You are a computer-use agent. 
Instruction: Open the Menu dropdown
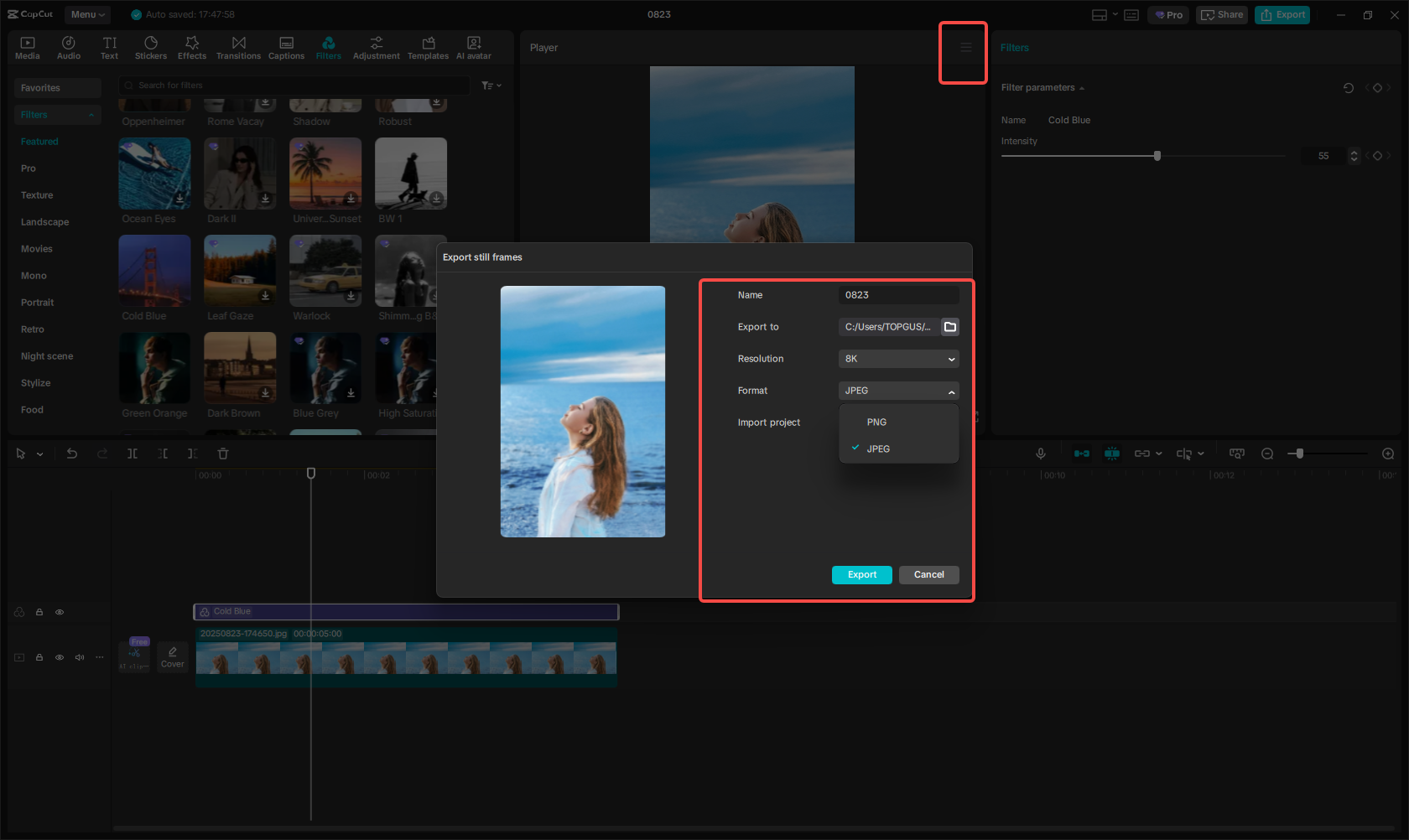tap(87, 14)
